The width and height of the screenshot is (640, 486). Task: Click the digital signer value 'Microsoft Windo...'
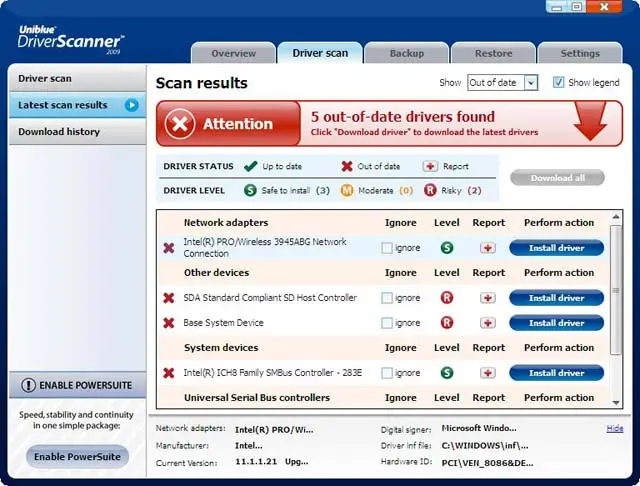(479, 428)
